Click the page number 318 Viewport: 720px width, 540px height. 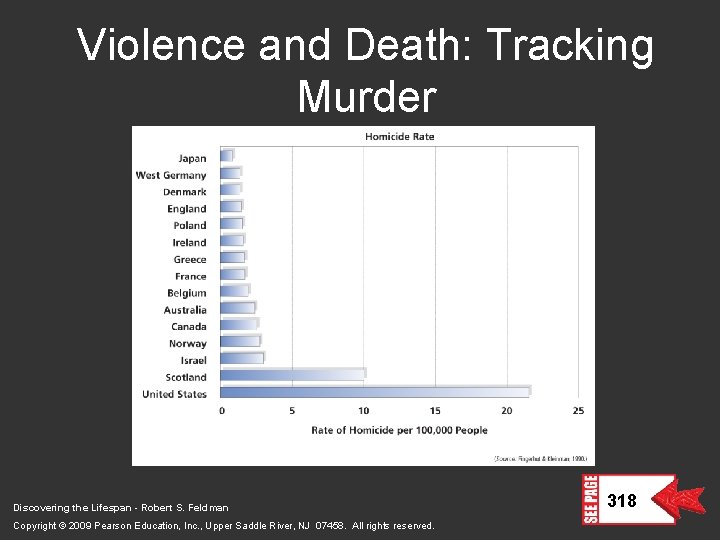click(622, 500)
